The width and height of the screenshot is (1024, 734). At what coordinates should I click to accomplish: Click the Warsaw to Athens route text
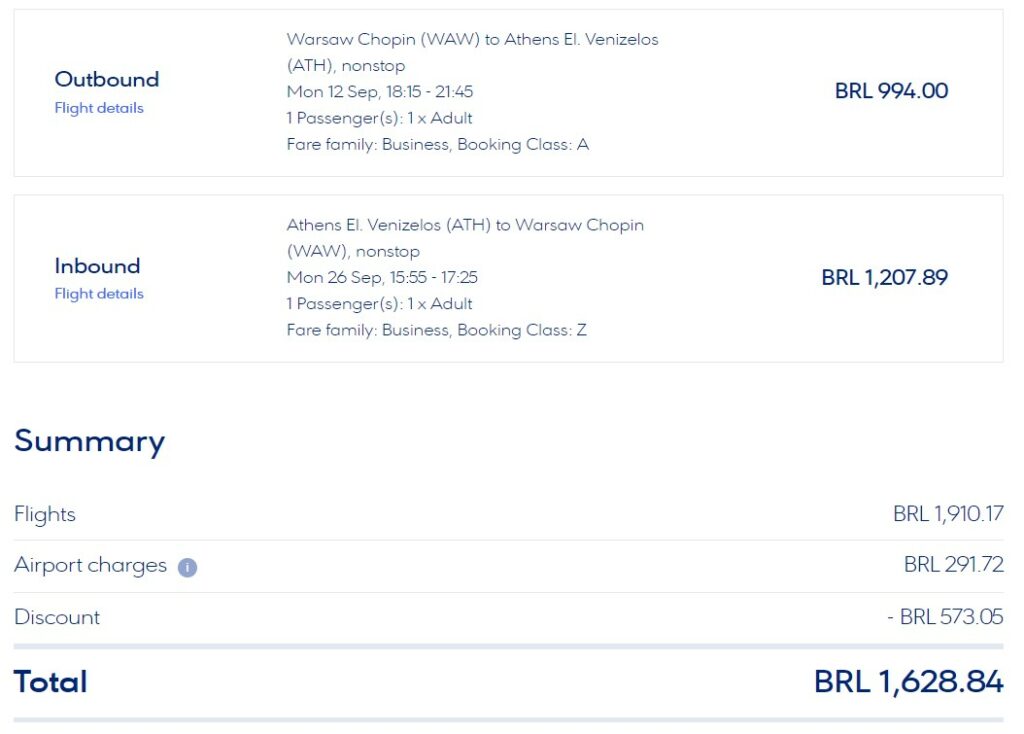pos(472,52)
